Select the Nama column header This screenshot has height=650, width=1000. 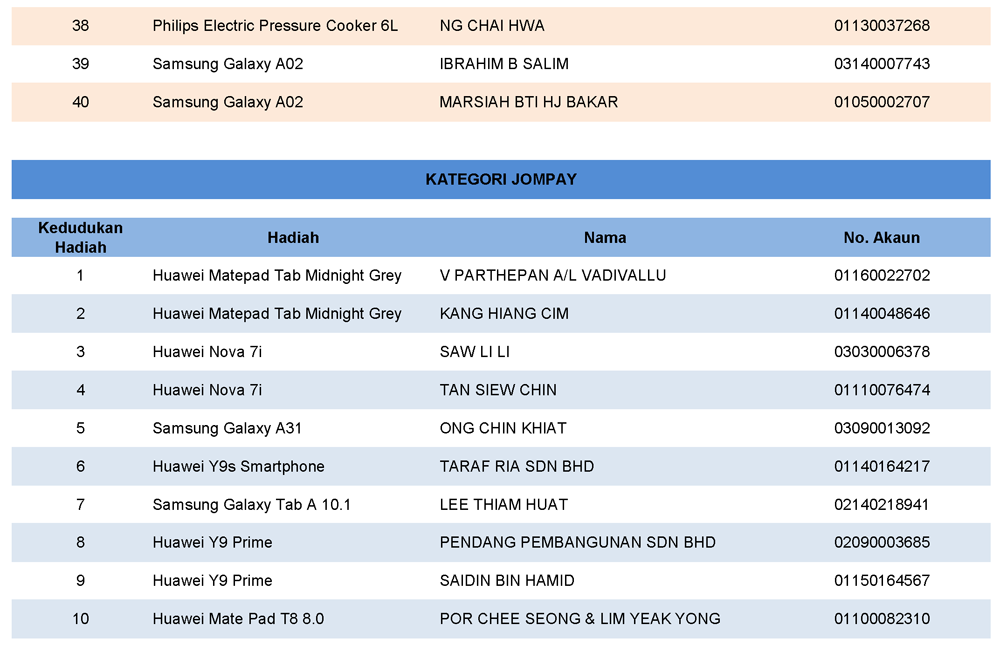point(605,237)
